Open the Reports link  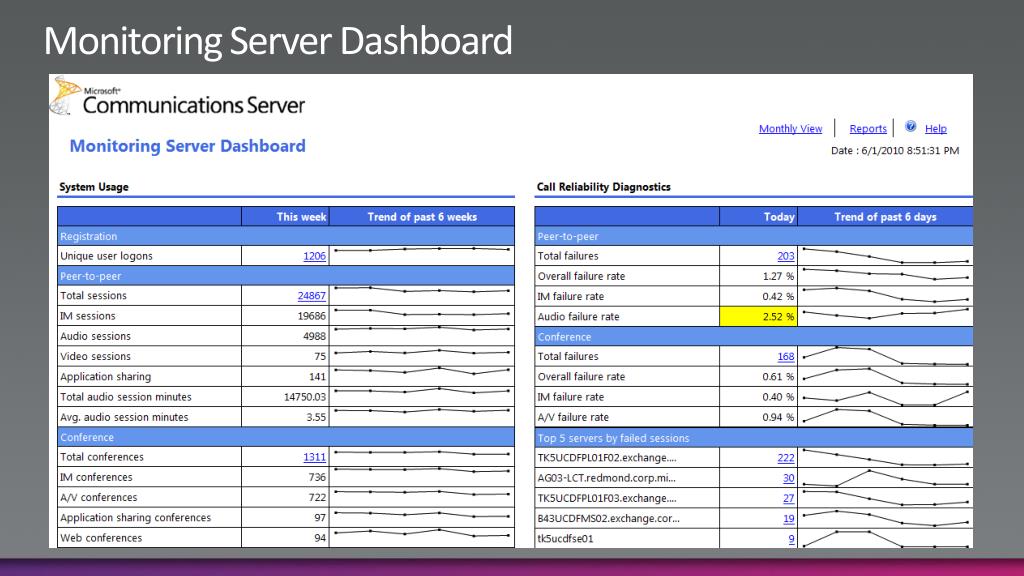tap(868, 129)
